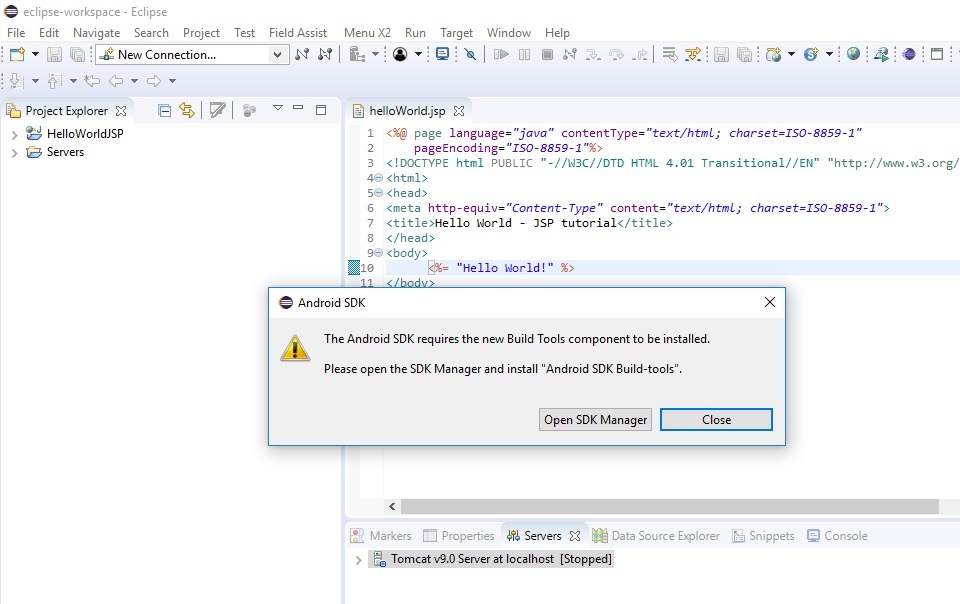Open the web browser globe icon
The width and height of the screenshot is (960, 604).
pos(853,54)
